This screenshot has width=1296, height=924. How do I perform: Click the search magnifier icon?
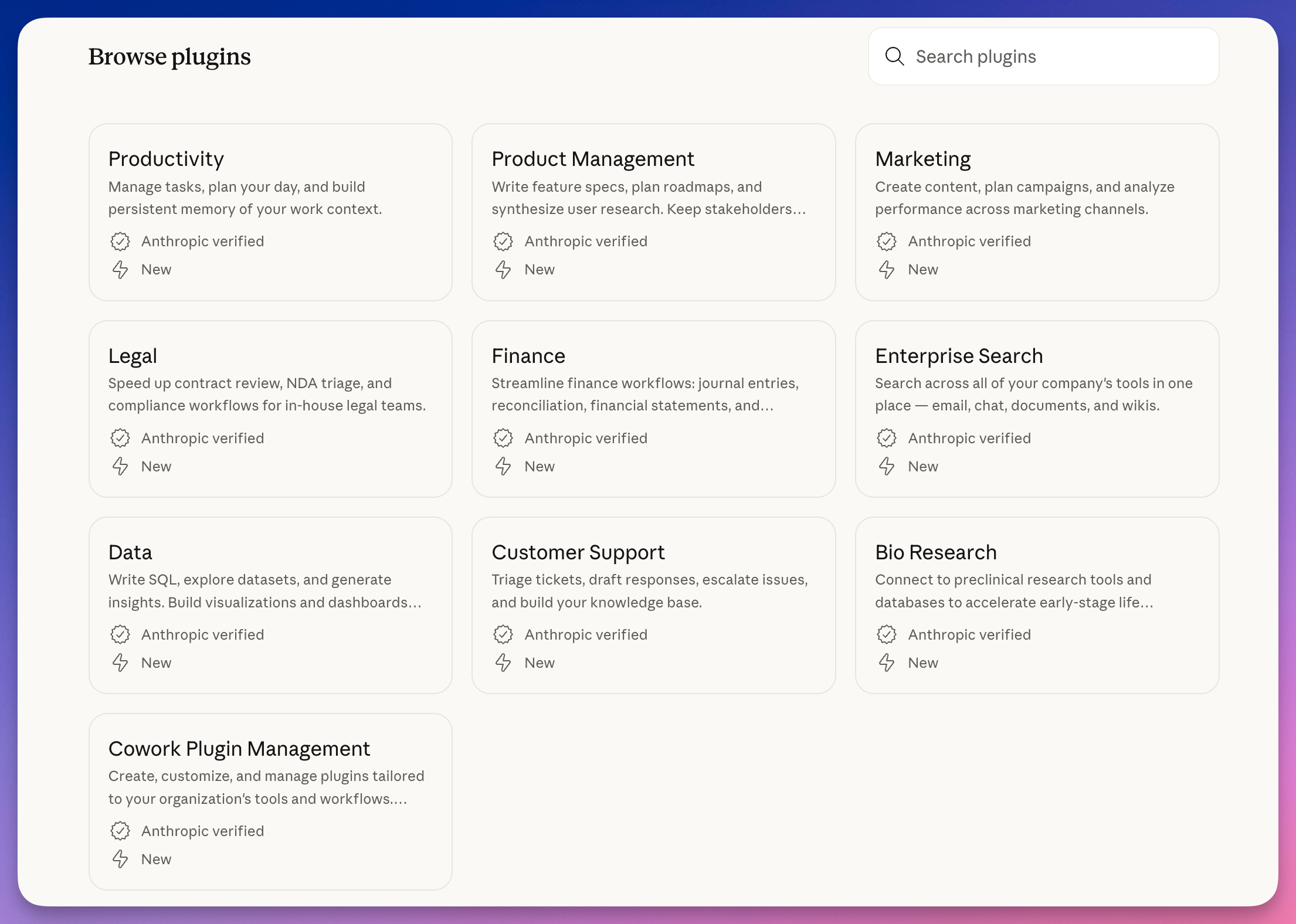894,56
